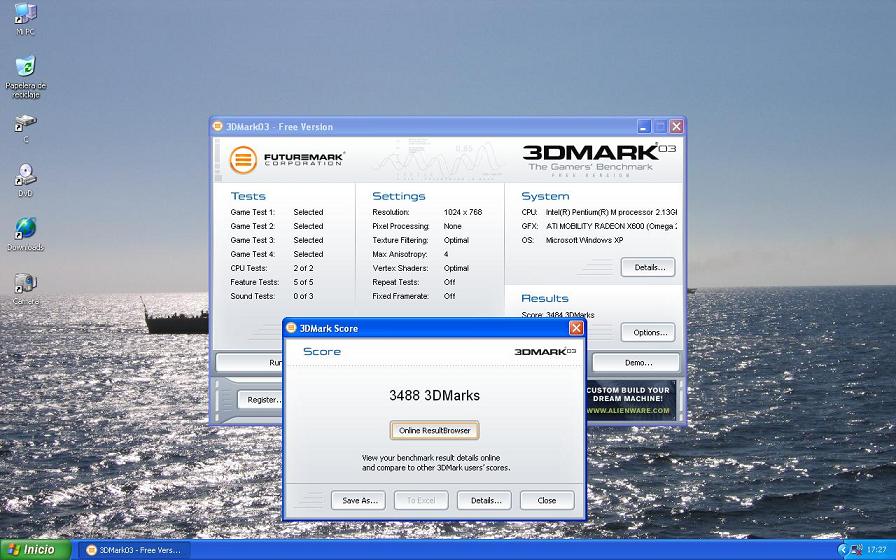Click the Online ResultBrowser button

[x=434, y=430]
